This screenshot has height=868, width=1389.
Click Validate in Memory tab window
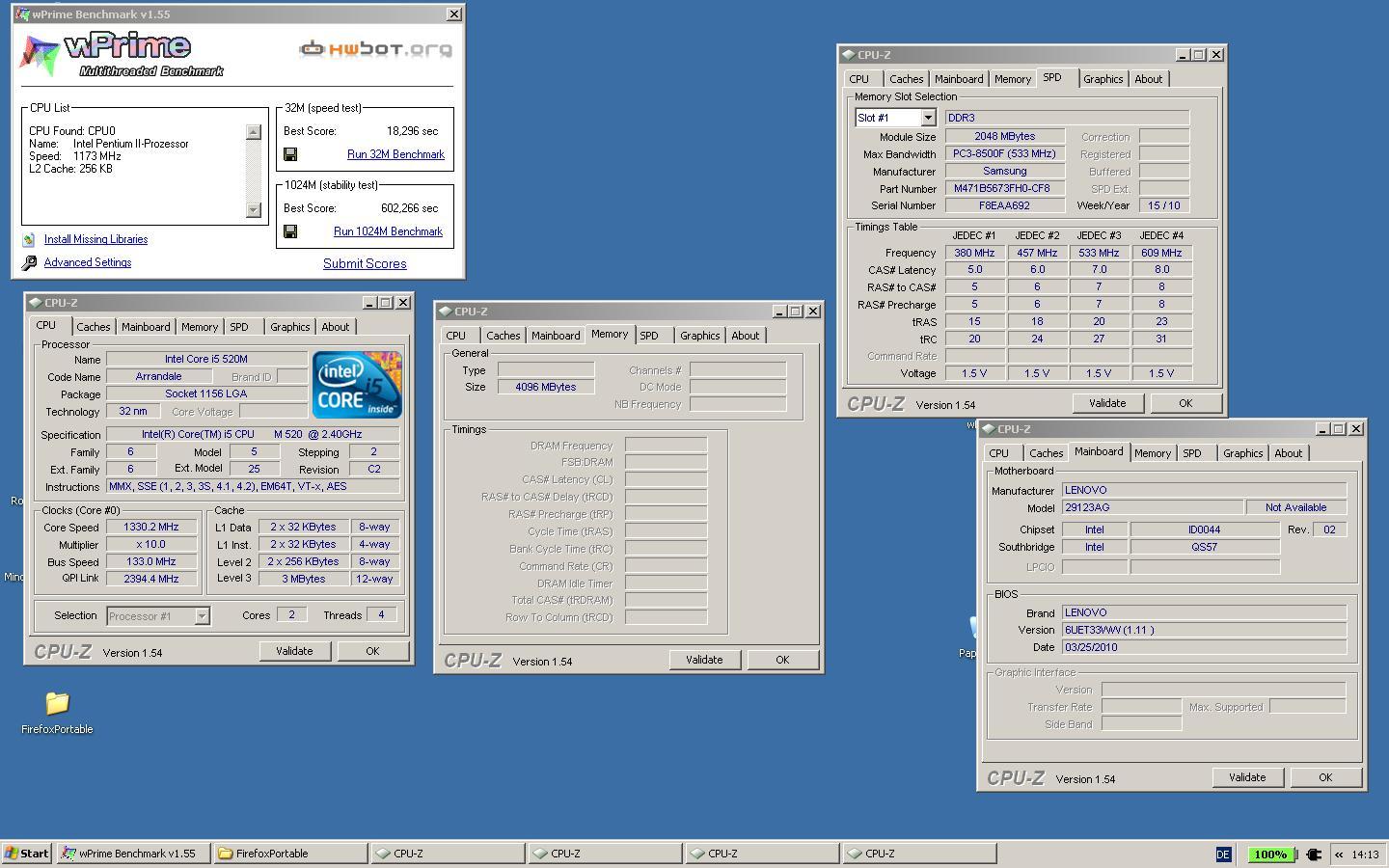pyautogui.click(x=704, y=660)
